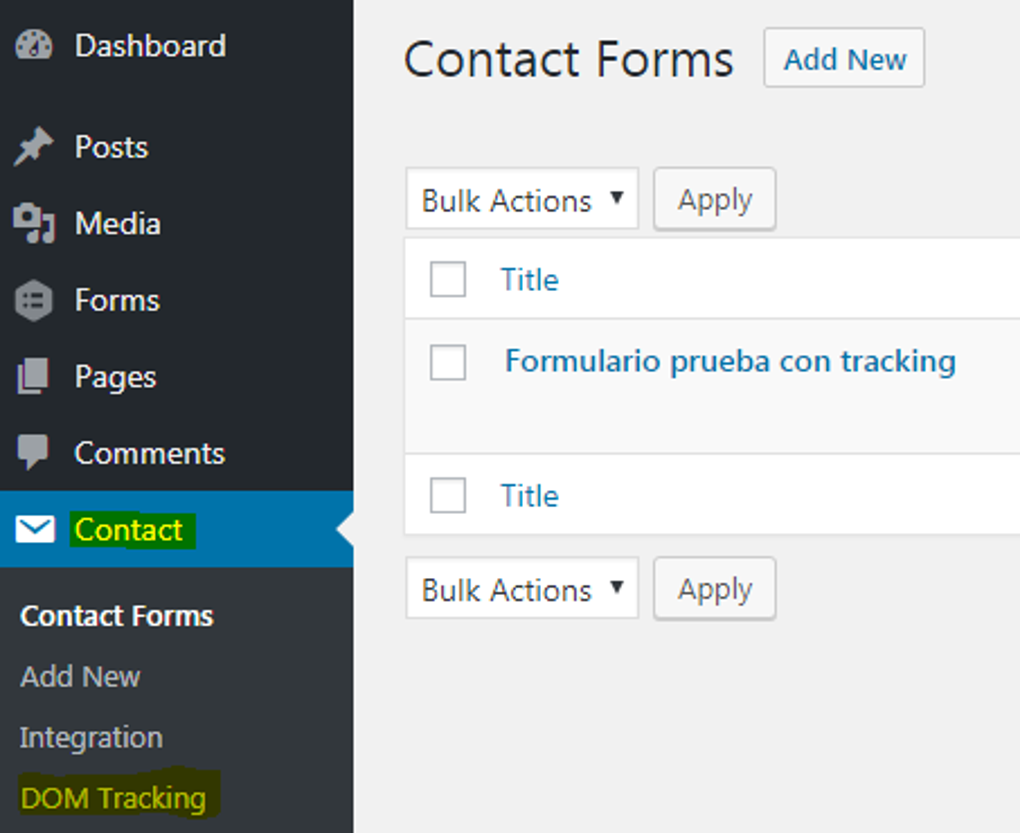1020x833 pixels.
Task: Select the Pages icon in the sidebar
Action: click(x=34, y=376)
